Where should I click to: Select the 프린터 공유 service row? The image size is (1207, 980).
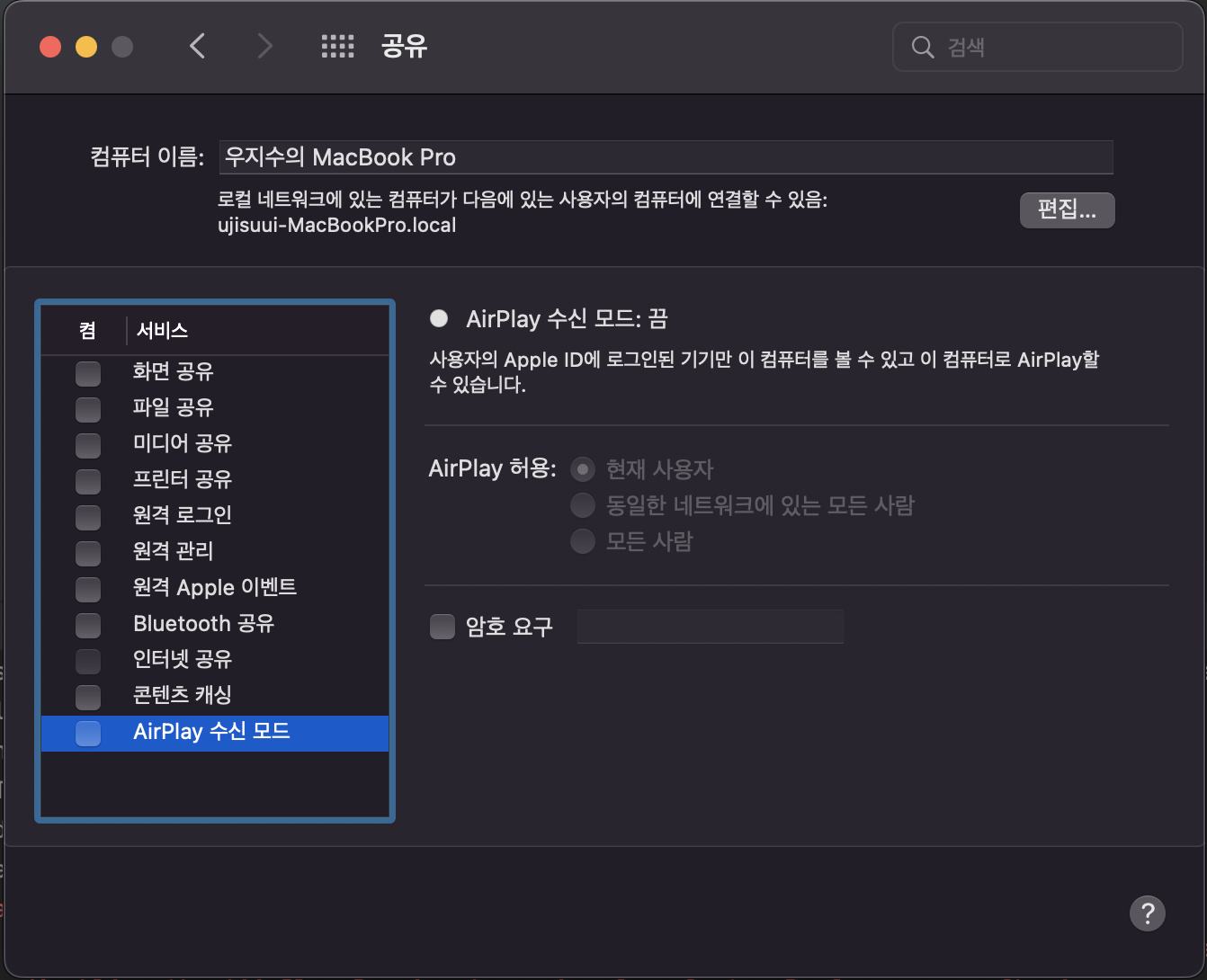(x=215, y=480)
